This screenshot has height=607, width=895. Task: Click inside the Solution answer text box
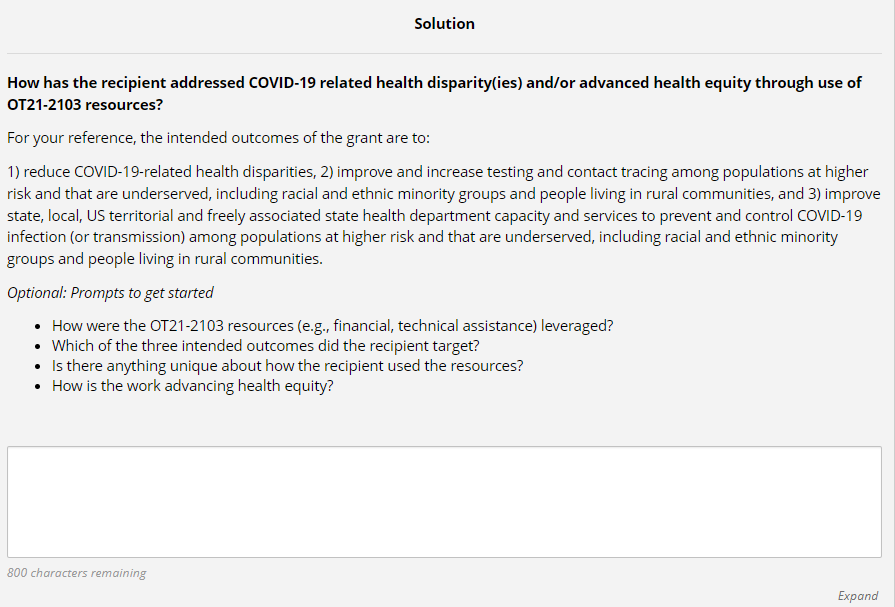point(444,501)
